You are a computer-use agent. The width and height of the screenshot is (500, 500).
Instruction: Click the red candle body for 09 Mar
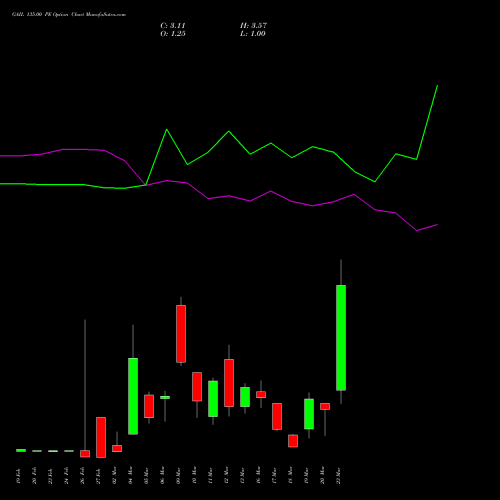[x=181, y=334]
